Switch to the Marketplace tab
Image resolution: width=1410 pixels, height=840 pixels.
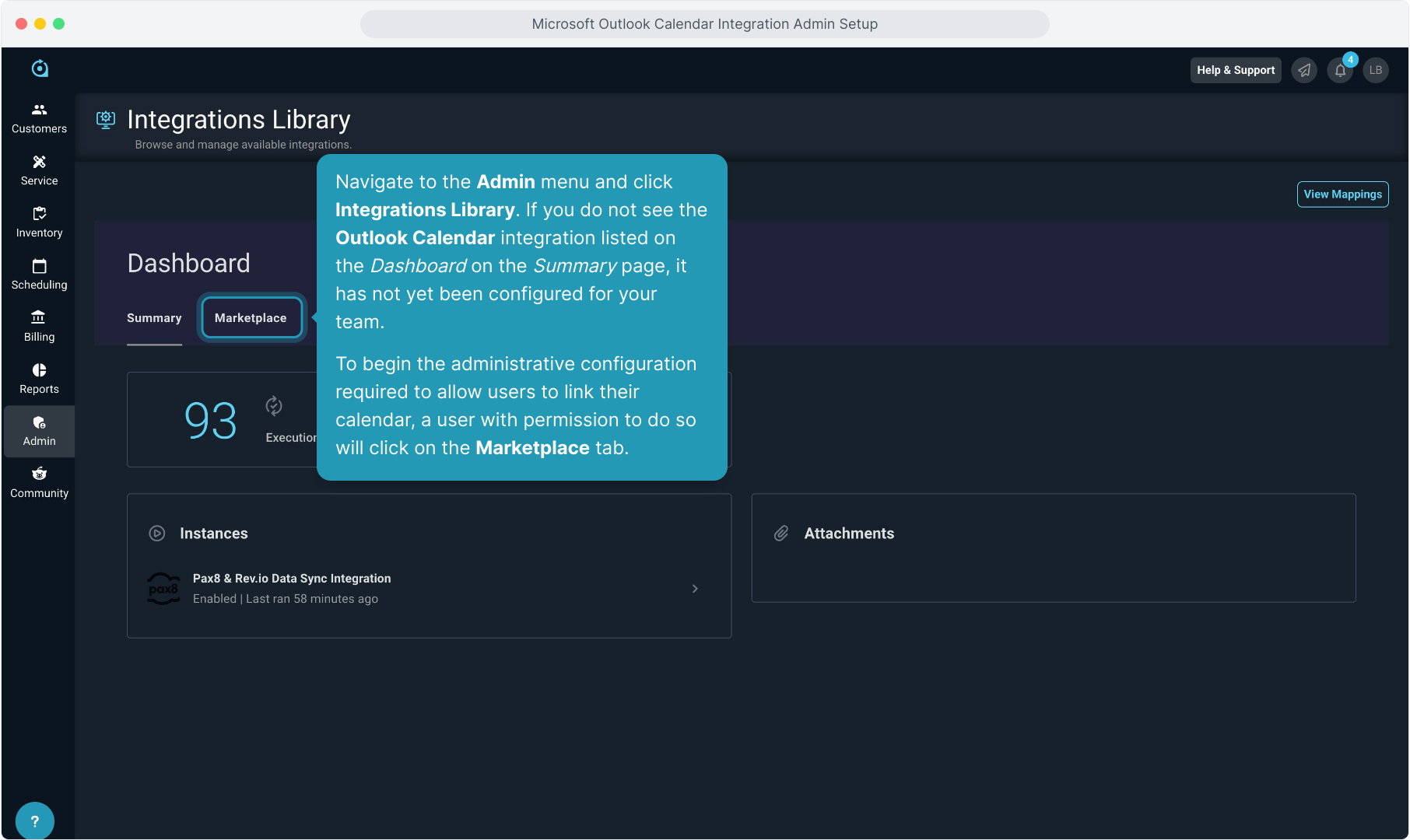pos(251,318)
